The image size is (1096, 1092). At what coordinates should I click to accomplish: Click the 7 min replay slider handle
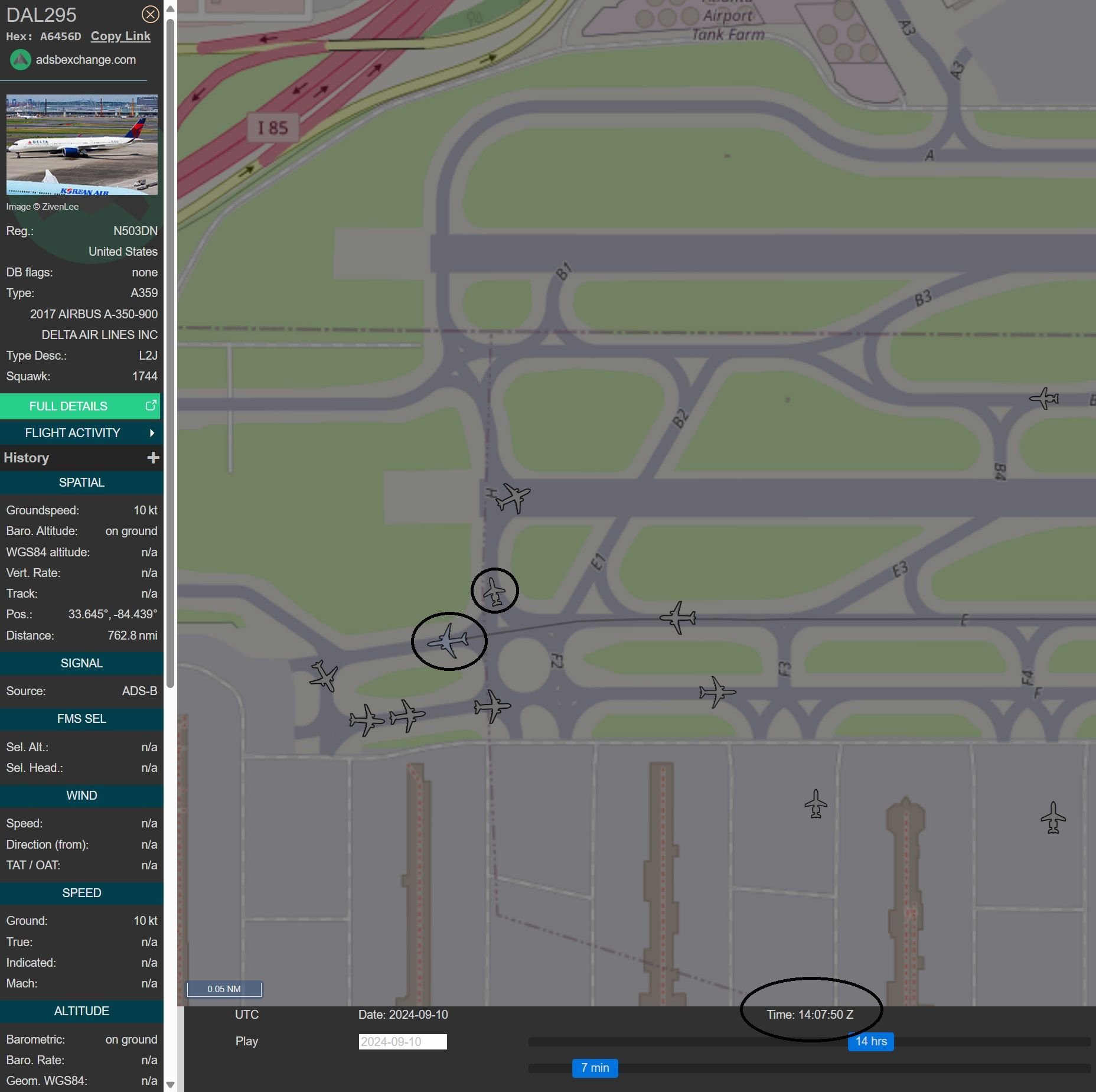595,1068
